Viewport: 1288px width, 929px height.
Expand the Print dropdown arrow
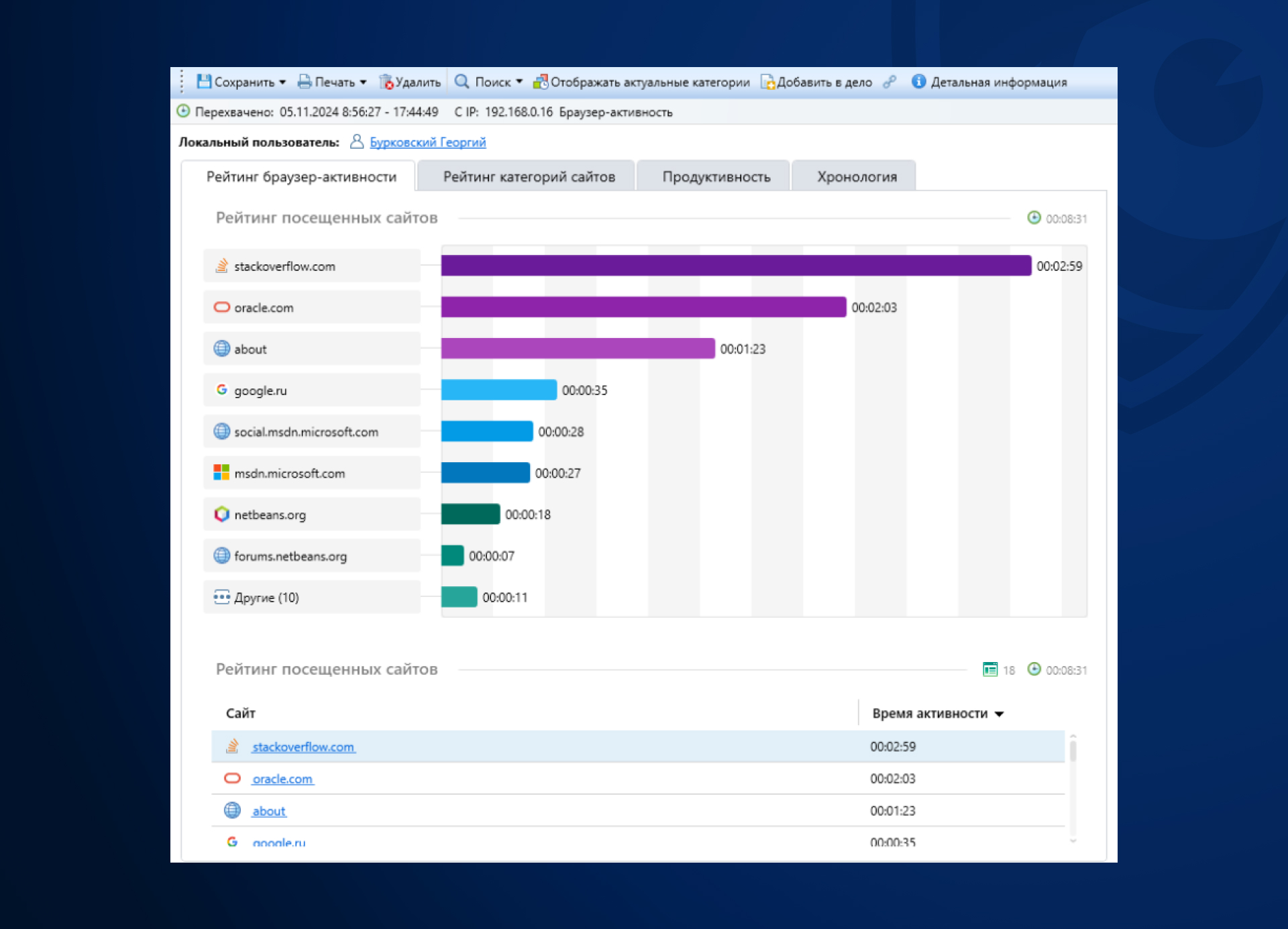[x=363, y=83]
